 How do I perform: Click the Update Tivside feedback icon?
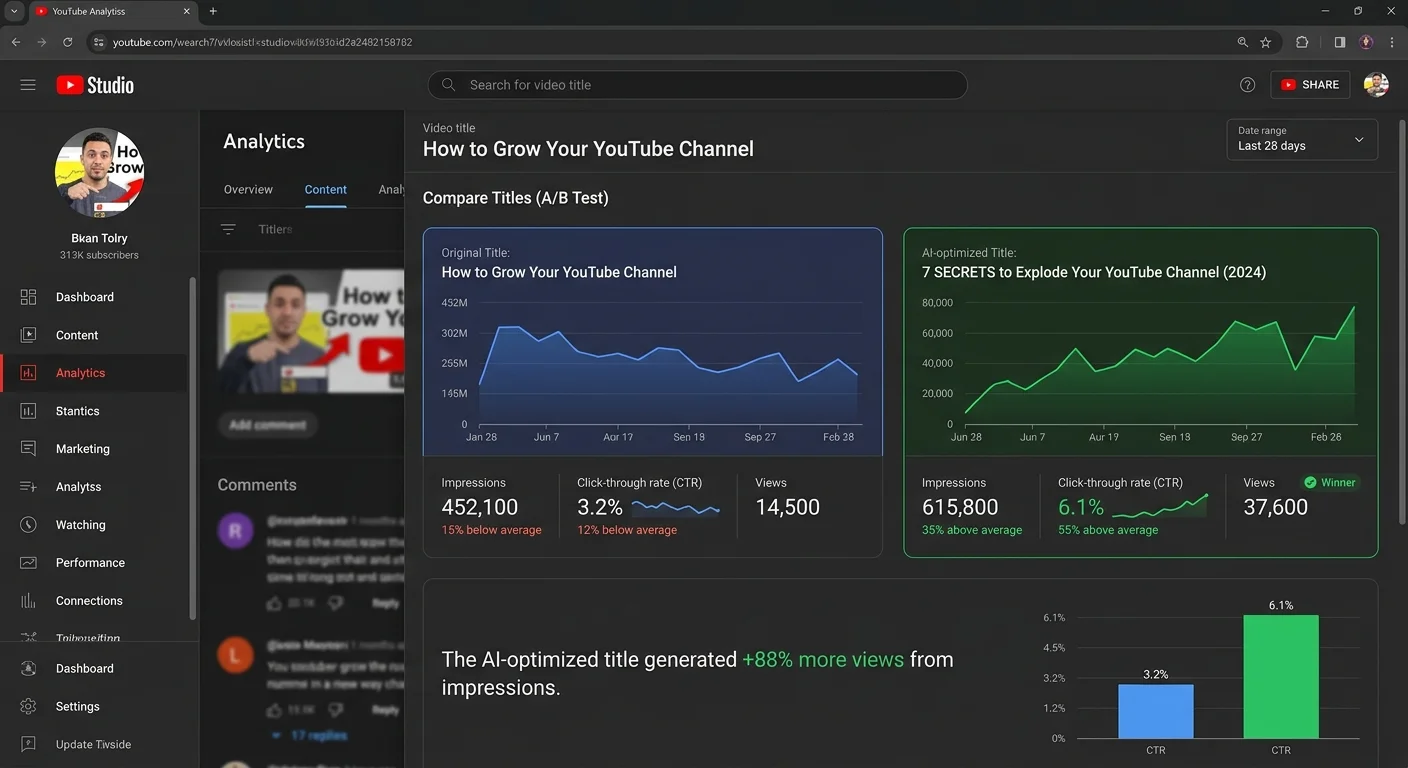coord(28,745)
